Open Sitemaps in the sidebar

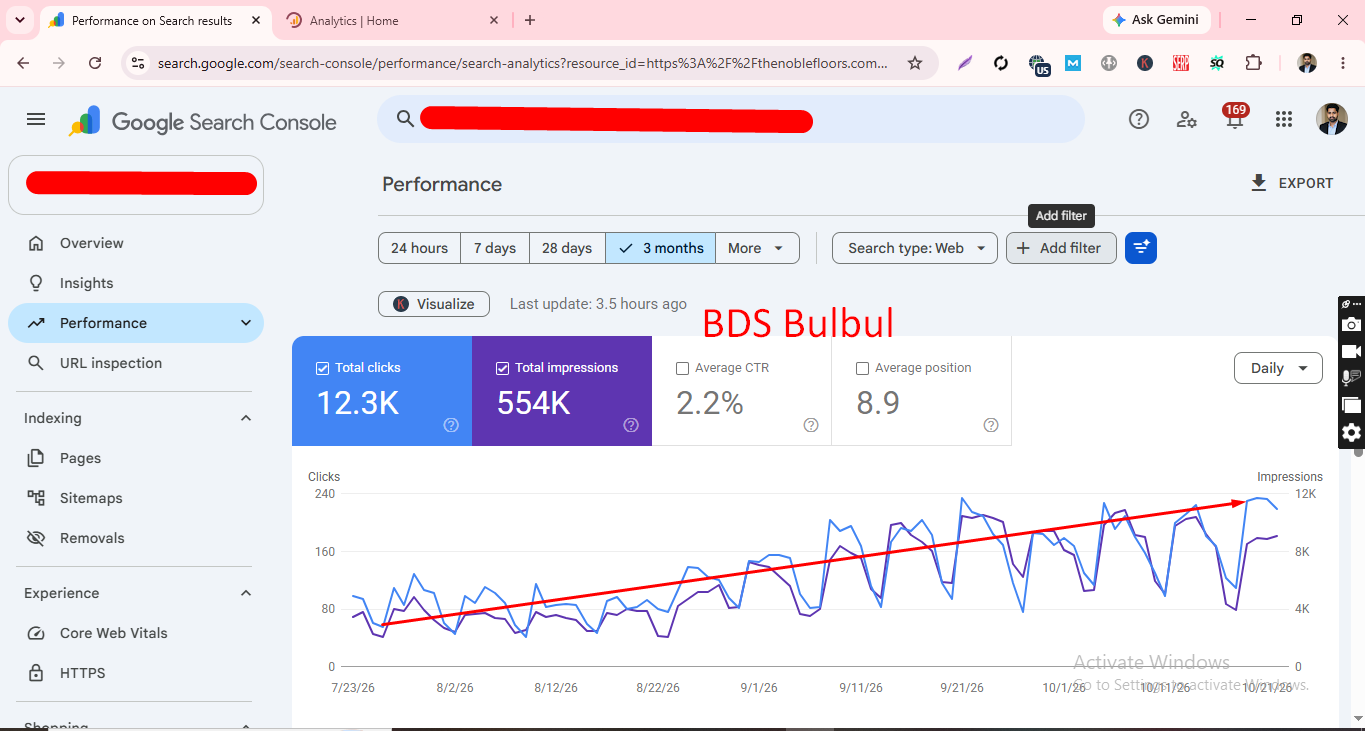(x=136, y=498)
